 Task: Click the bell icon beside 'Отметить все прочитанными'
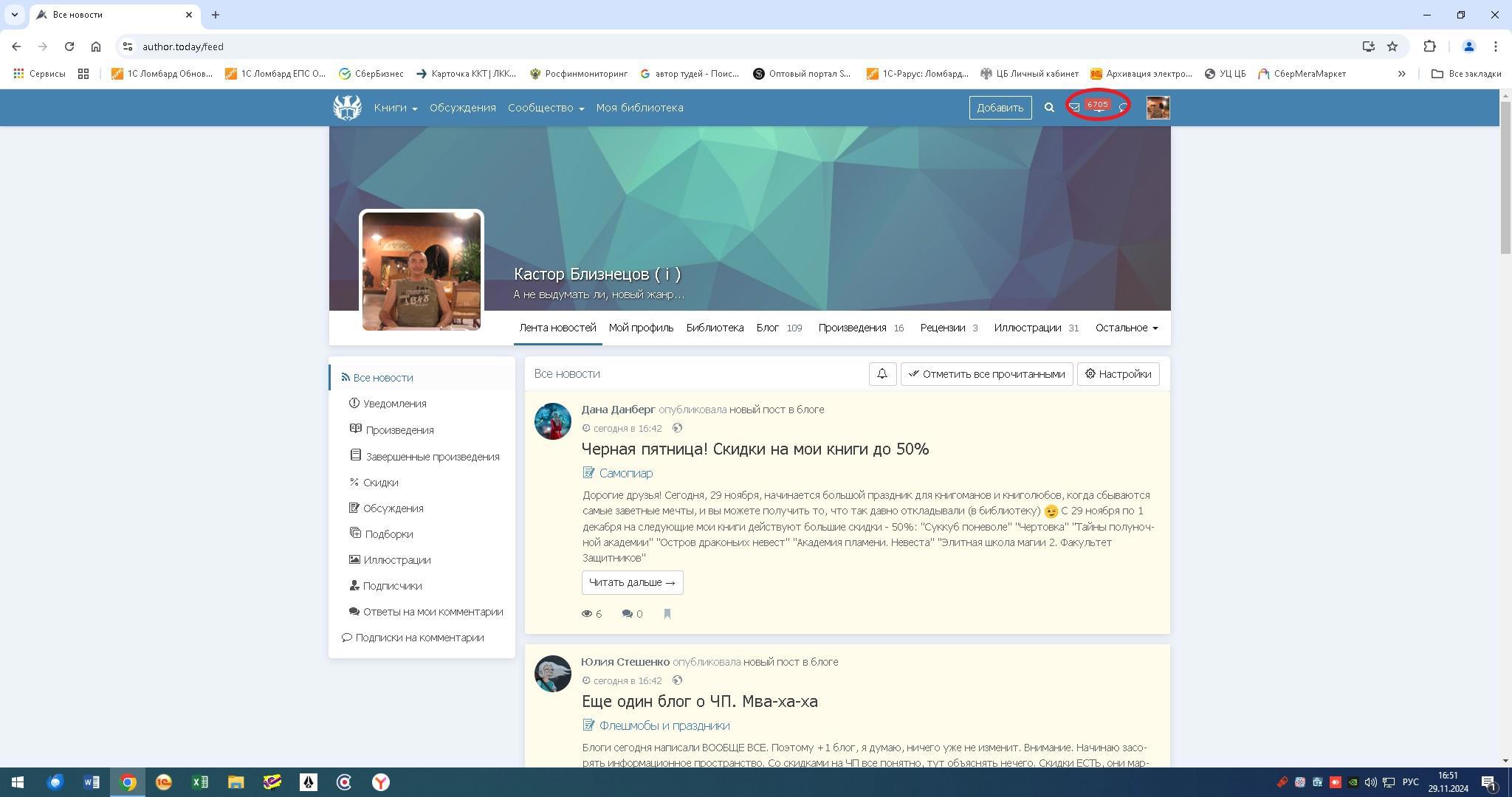(x=882, y=374)
